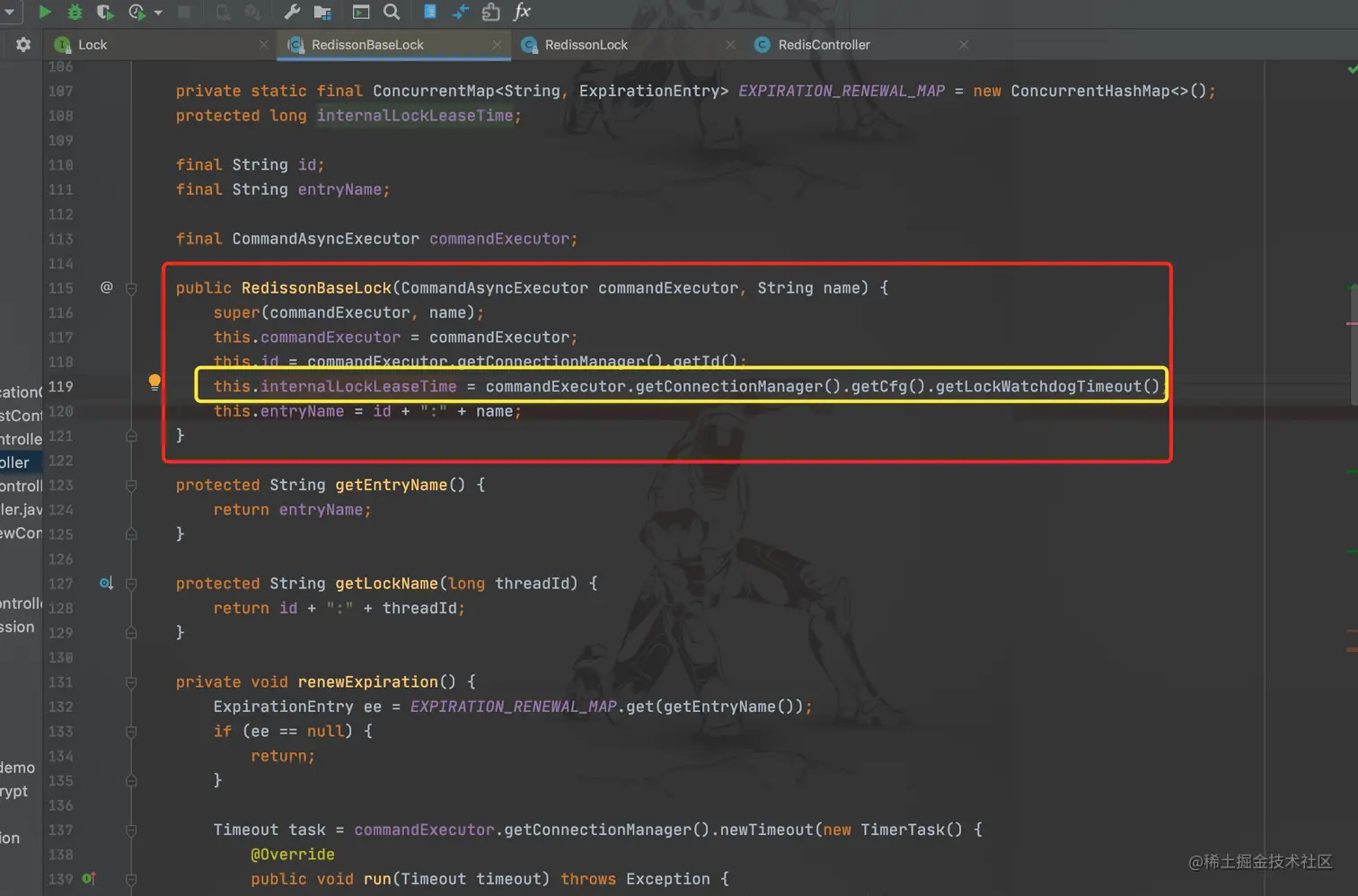Click the blue arrows toolbar icon

tap(460, 12)
